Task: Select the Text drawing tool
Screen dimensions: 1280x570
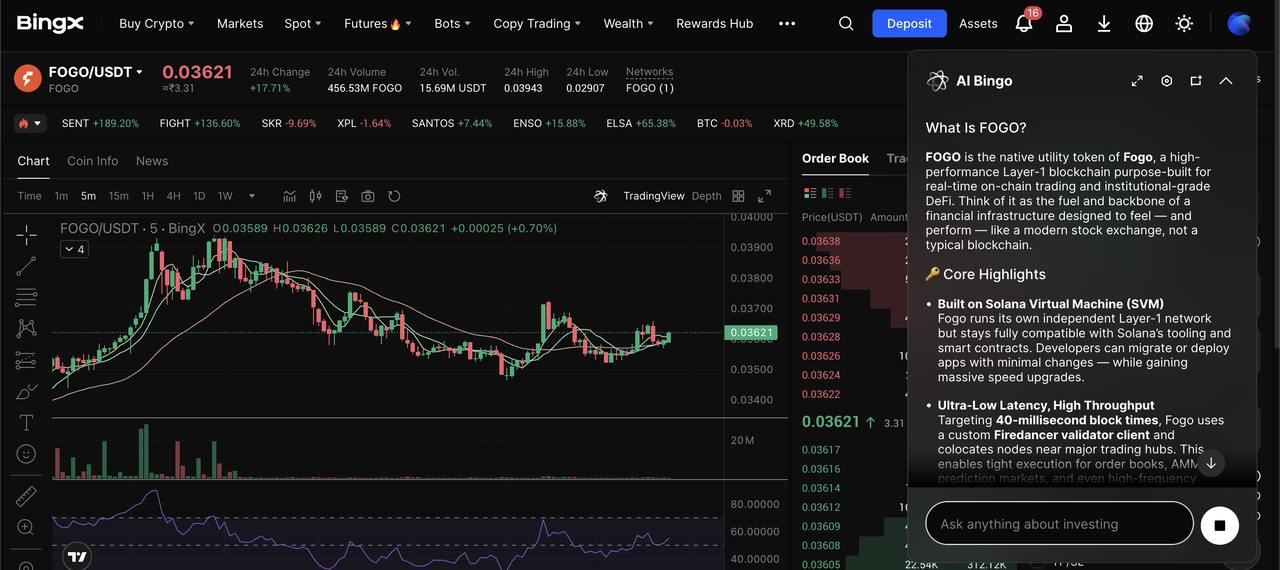Action: [27, 422]
